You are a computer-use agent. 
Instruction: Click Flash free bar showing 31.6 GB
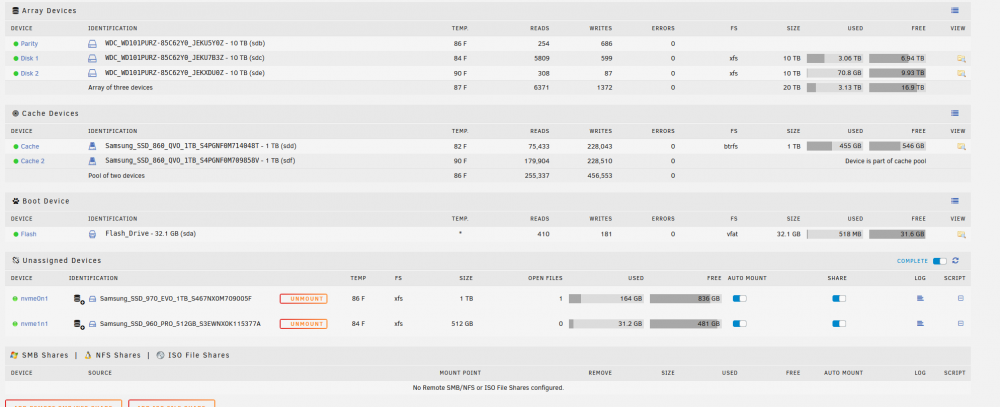[897, 234]
